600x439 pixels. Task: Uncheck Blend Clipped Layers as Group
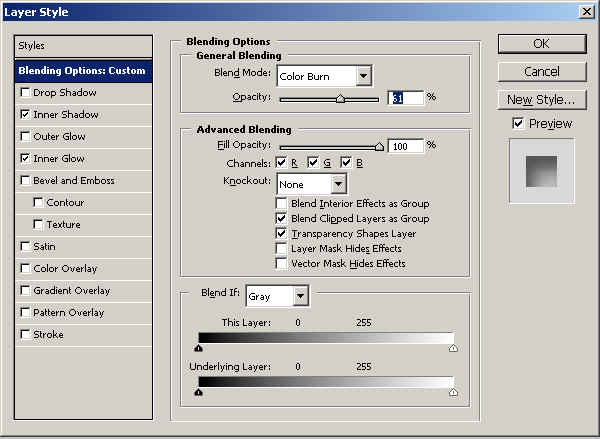(x=281, y=218)
